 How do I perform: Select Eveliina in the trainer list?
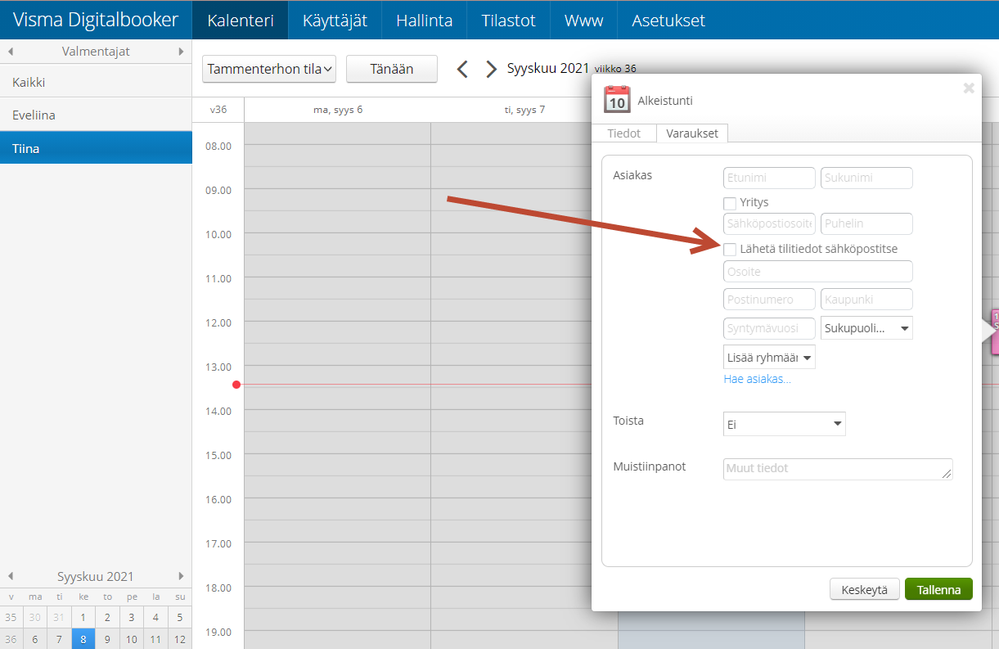coord(96,115)
